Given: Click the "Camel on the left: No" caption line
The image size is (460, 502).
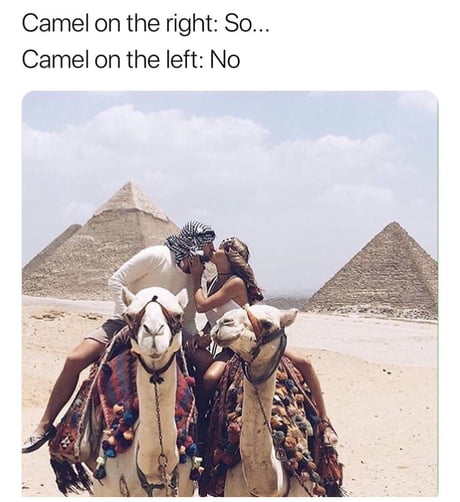Looking at the screenshot, I should click(x=131, y=60).
